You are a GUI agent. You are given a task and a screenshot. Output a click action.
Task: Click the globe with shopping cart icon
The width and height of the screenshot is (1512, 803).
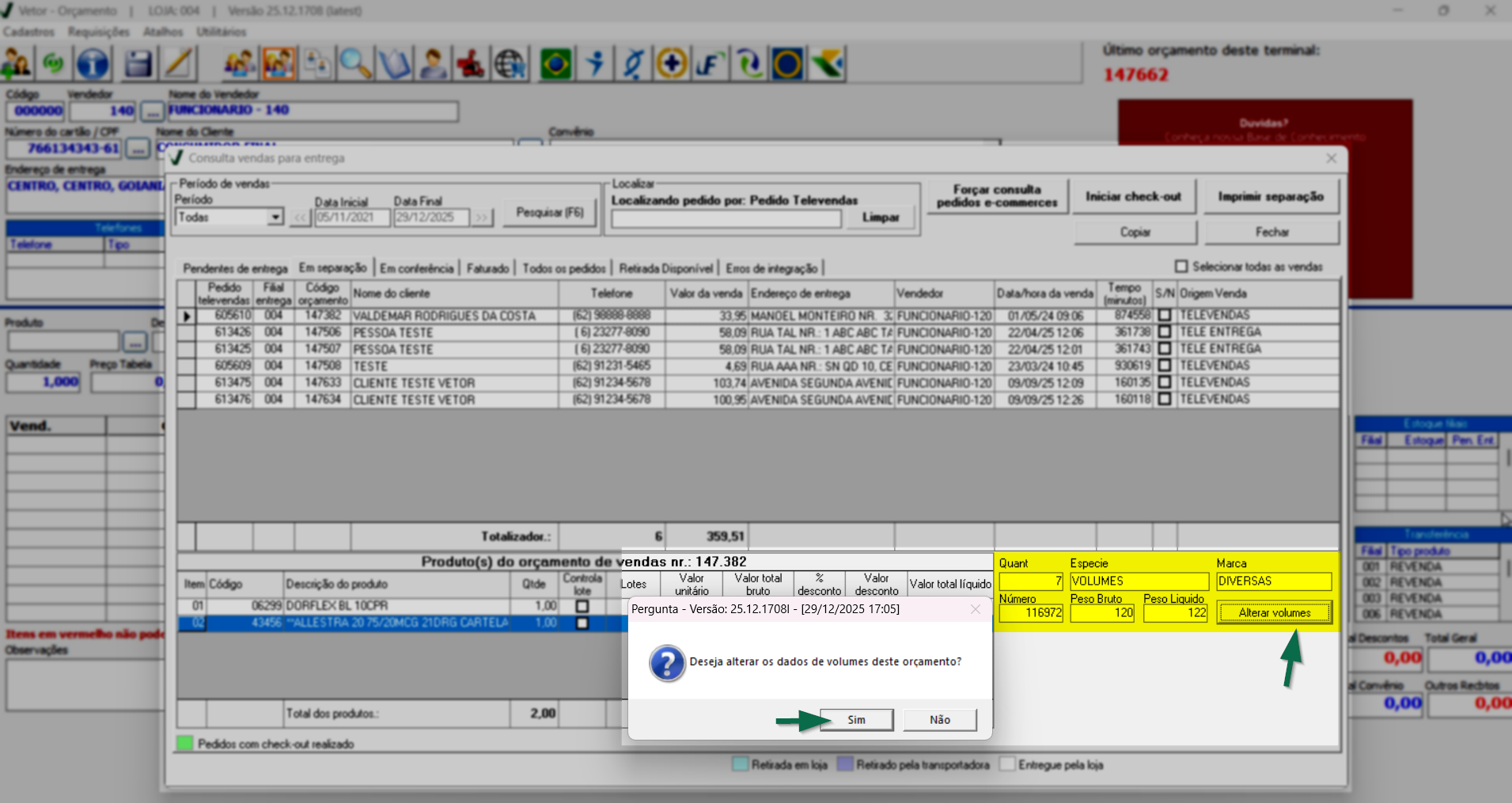(510, 63)
